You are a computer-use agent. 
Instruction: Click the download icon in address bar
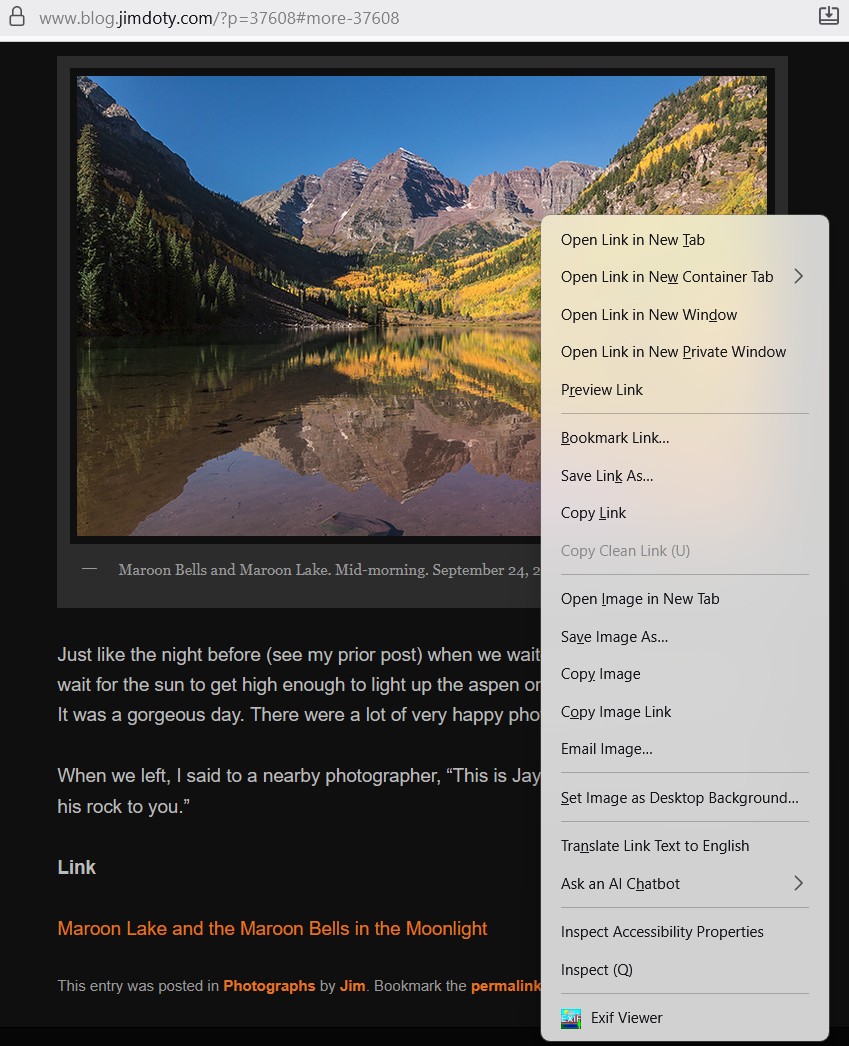click(828, 15)
